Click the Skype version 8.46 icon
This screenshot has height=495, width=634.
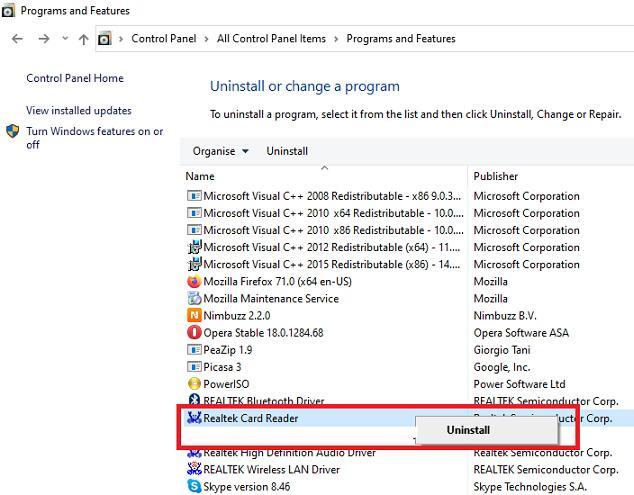coord(194,487)
